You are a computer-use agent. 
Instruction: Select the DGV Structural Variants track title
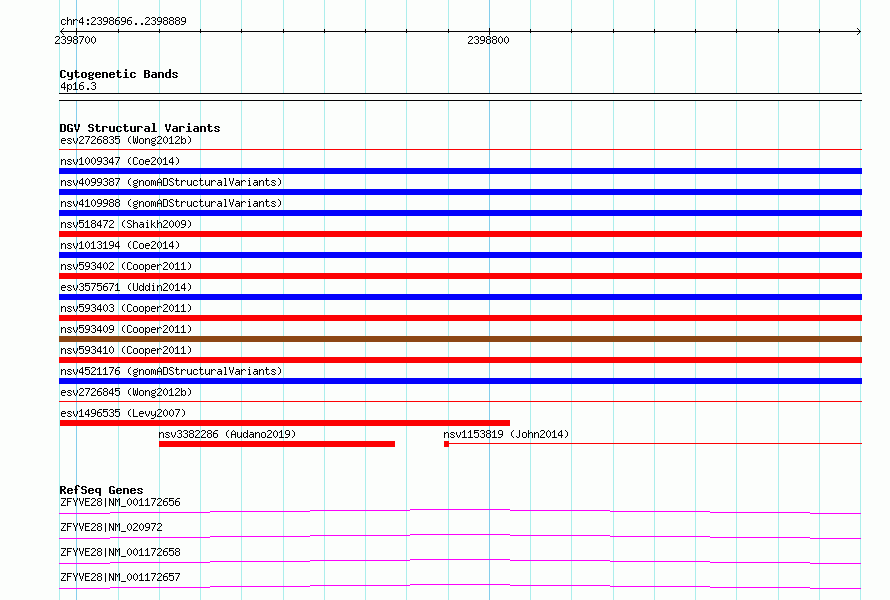click(x=140, y=128)
